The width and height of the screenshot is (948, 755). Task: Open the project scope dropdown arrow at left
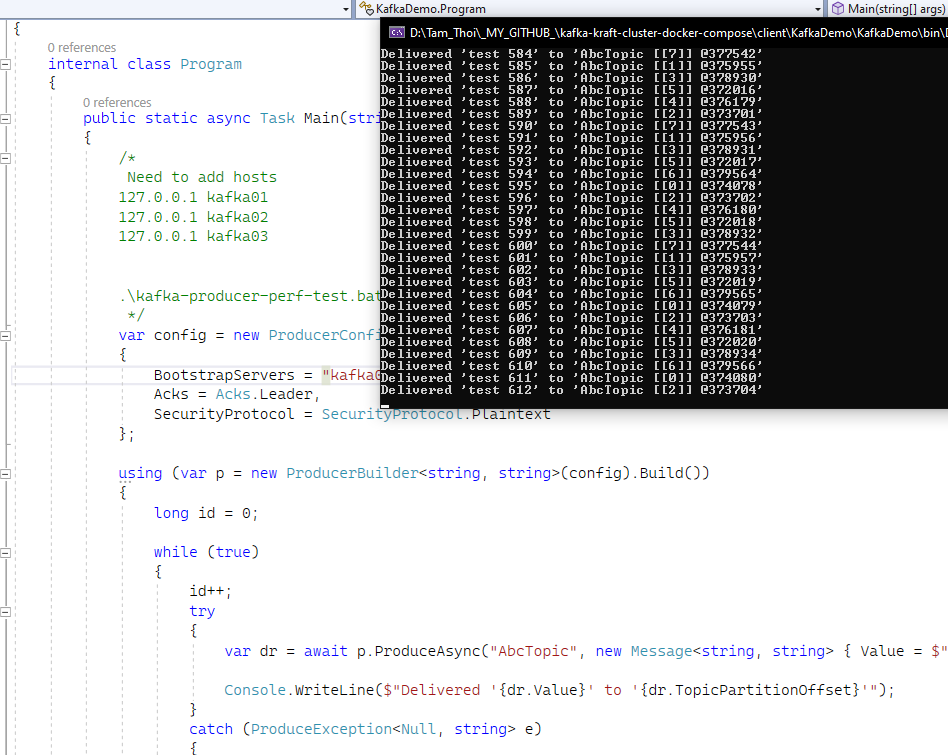(x=346, y=9)
